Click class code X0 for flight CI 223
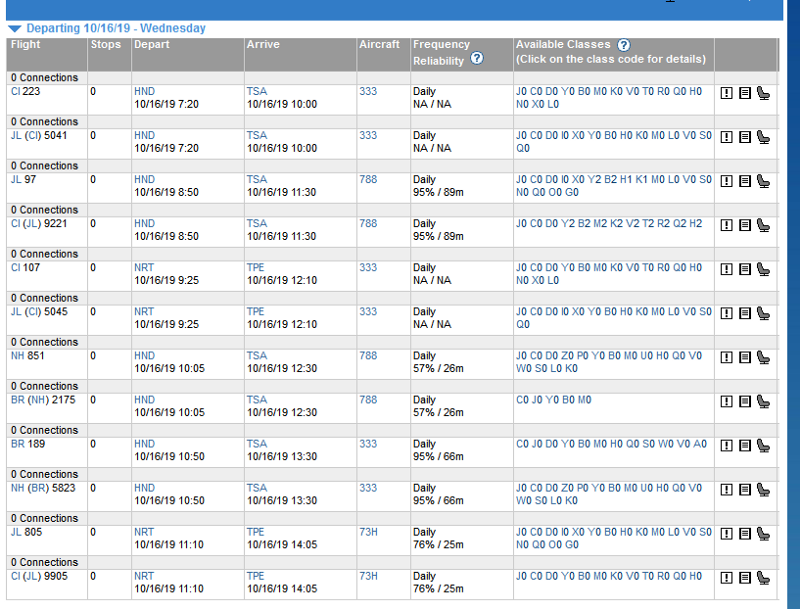This screenshot has height=609, width=800. pos(538,104)
